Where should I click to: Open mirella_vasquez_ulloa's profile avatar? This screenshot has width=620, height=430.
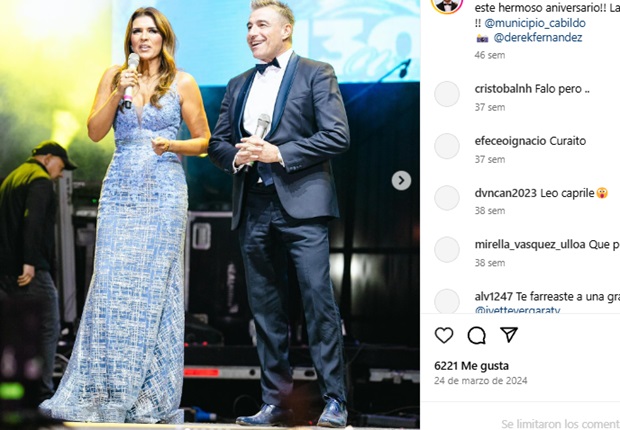click(447, 250)
